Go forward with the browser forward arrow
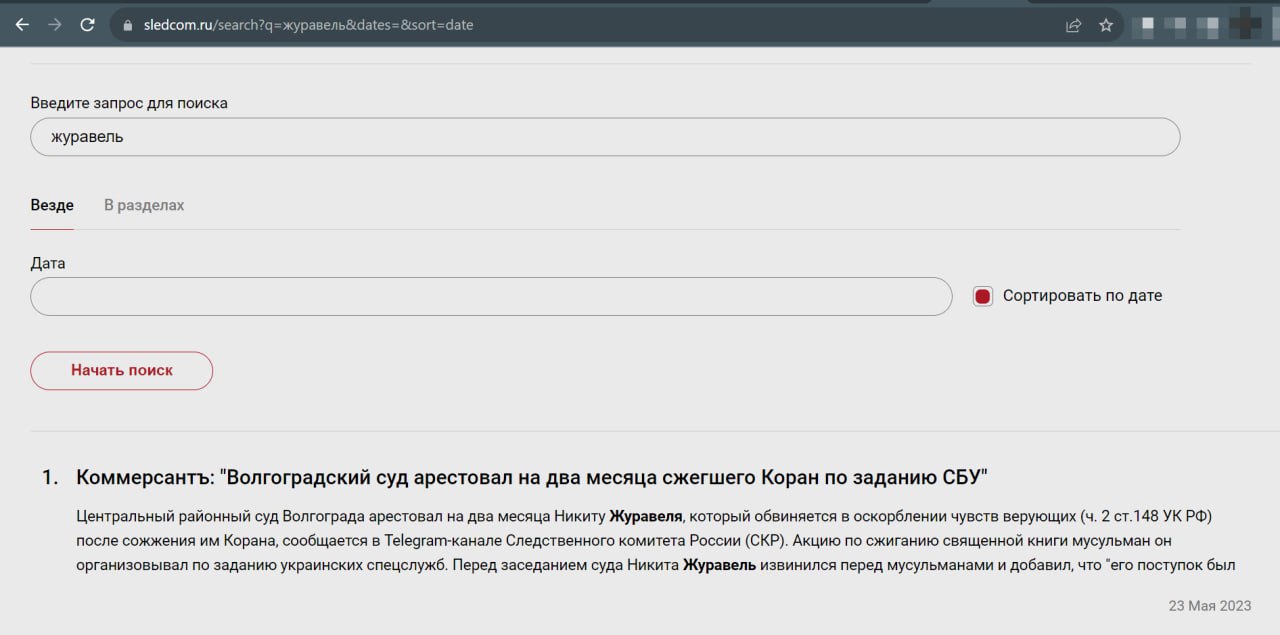The image size is (1280, 635). tap(55, 25)
